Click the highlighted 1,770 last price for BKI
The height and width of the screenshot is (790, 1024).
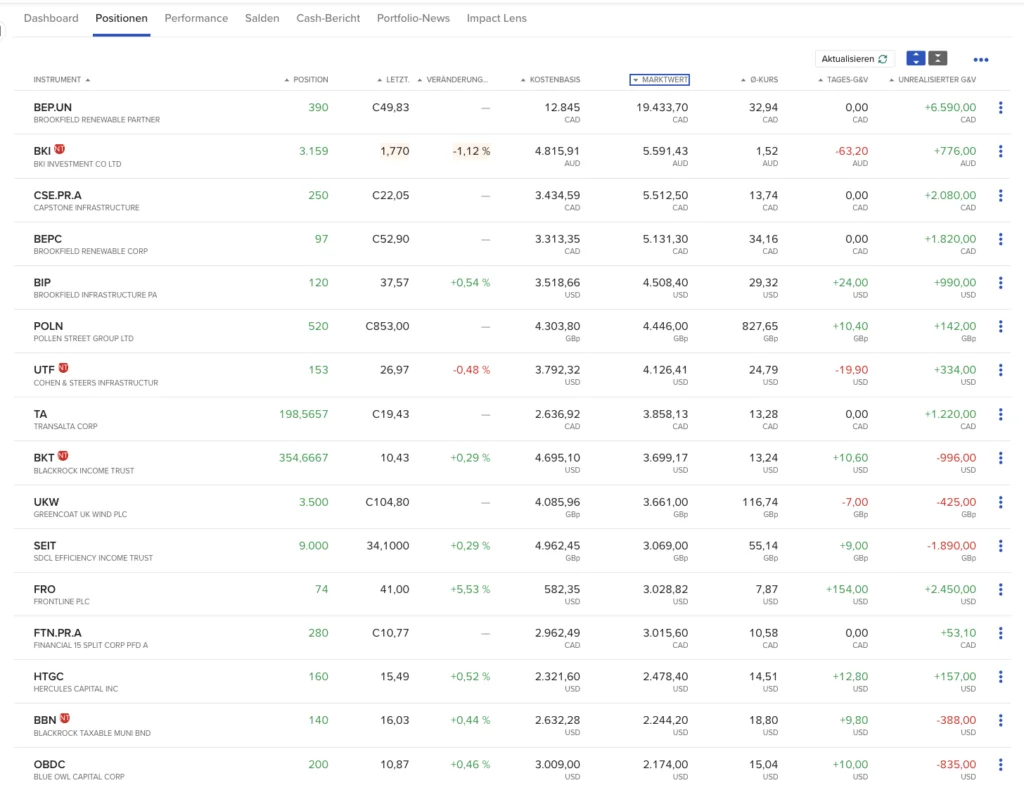click(394, 151)
